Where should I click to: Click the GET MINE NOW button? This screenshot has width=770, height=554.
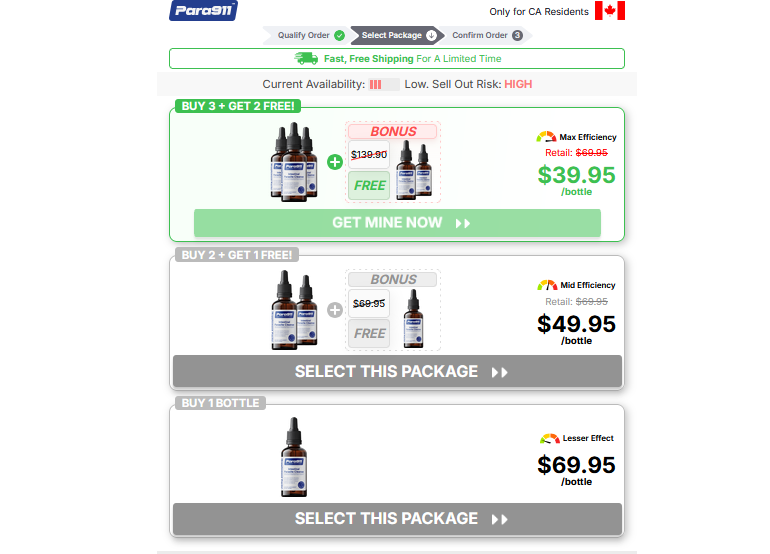coord(397,223)
